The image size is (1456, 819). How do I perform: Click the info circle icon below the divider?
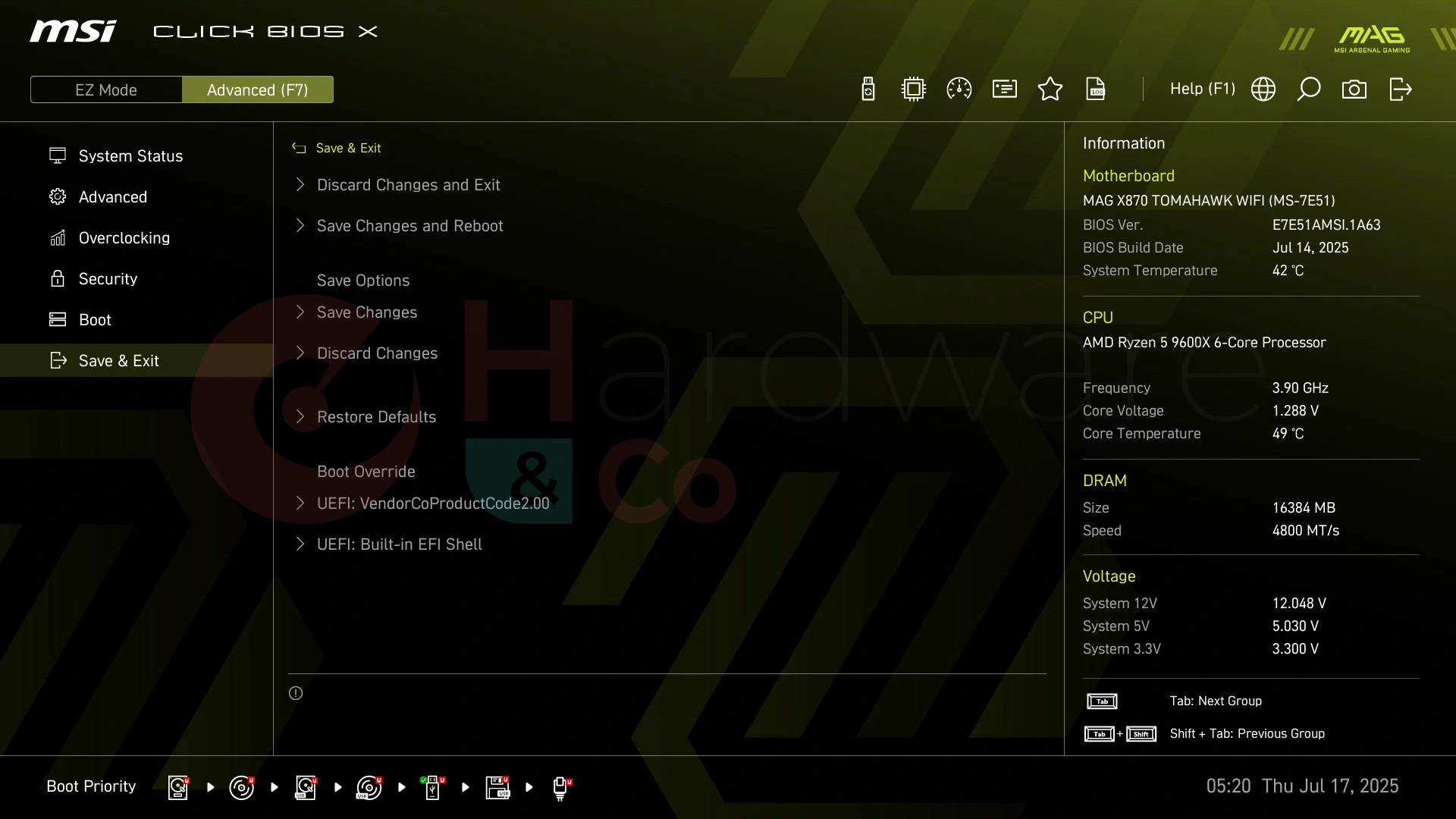tap(296, 693)
